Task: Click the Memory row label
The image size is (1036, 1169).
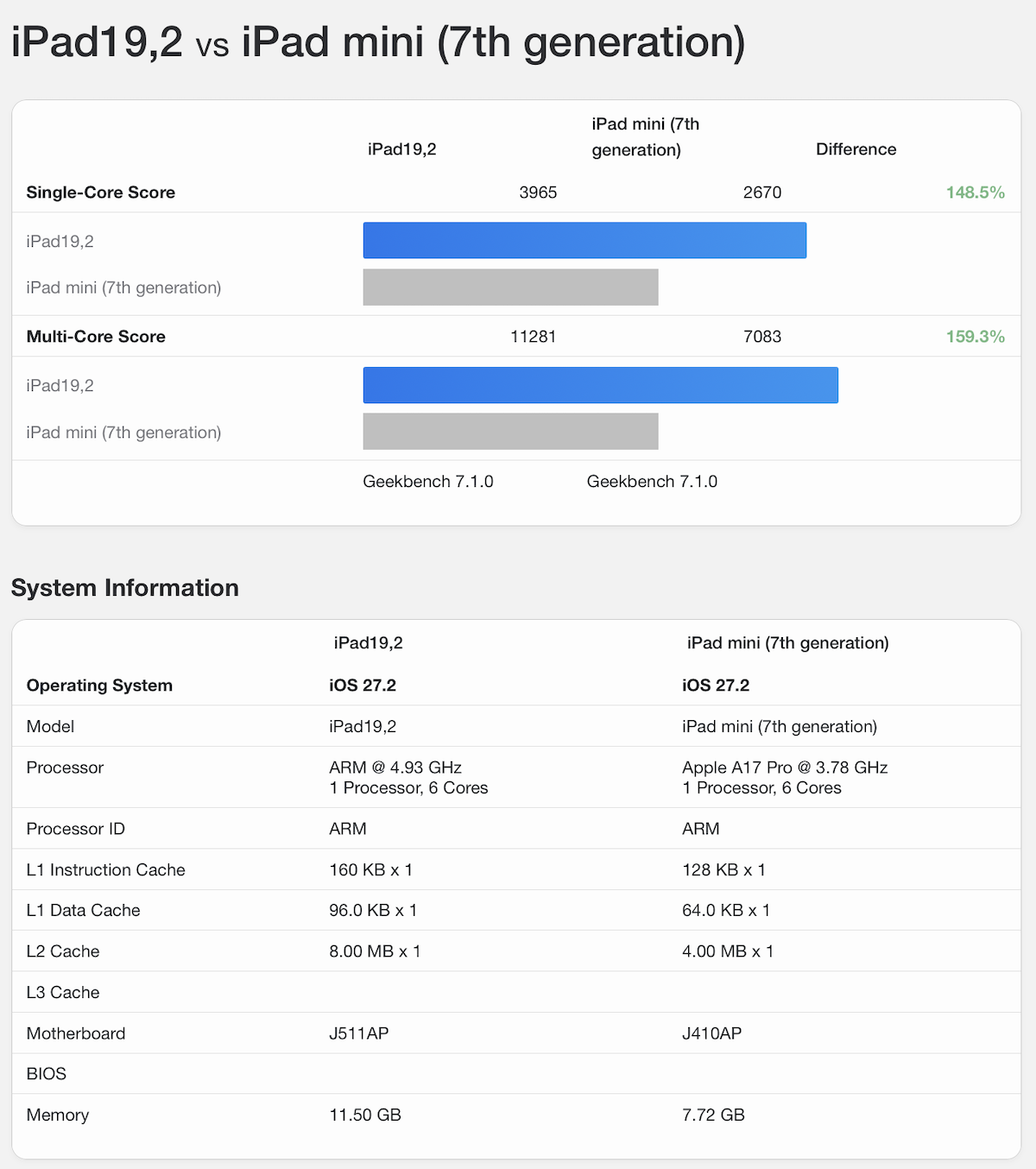Action: [x=58, y=1115]
